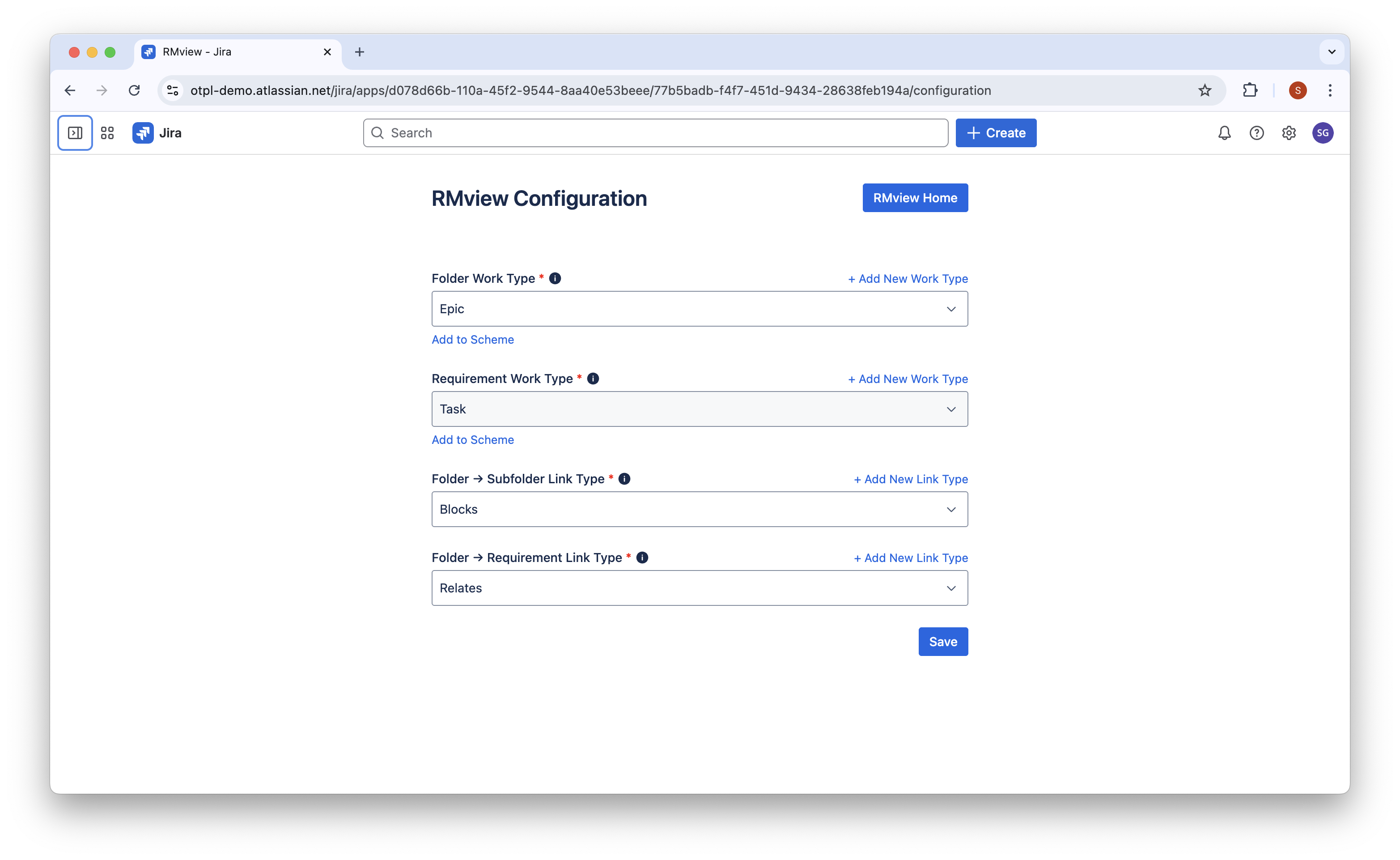The height and width of the screenshot is (860, 1400).
Task: Open the app switcher grid icon
Action: click(107, 133)
